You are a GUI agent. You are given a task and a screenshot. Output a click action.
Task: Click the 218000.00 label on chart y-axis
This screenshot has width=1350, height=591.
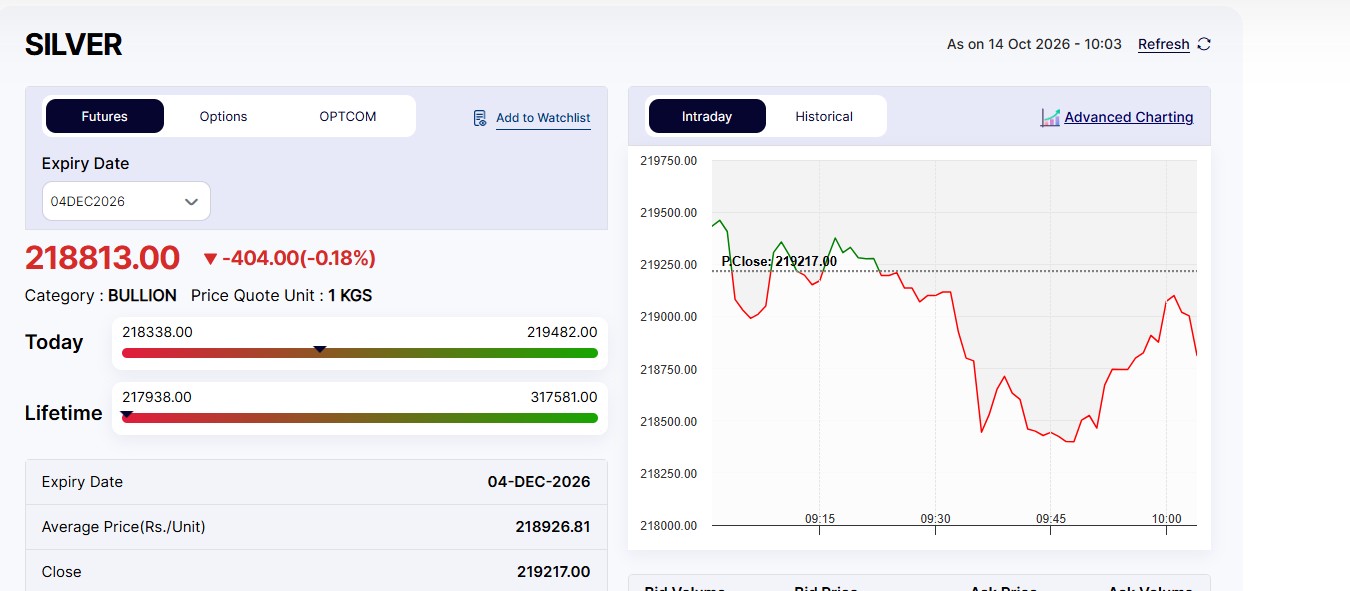tap(668, 526)
